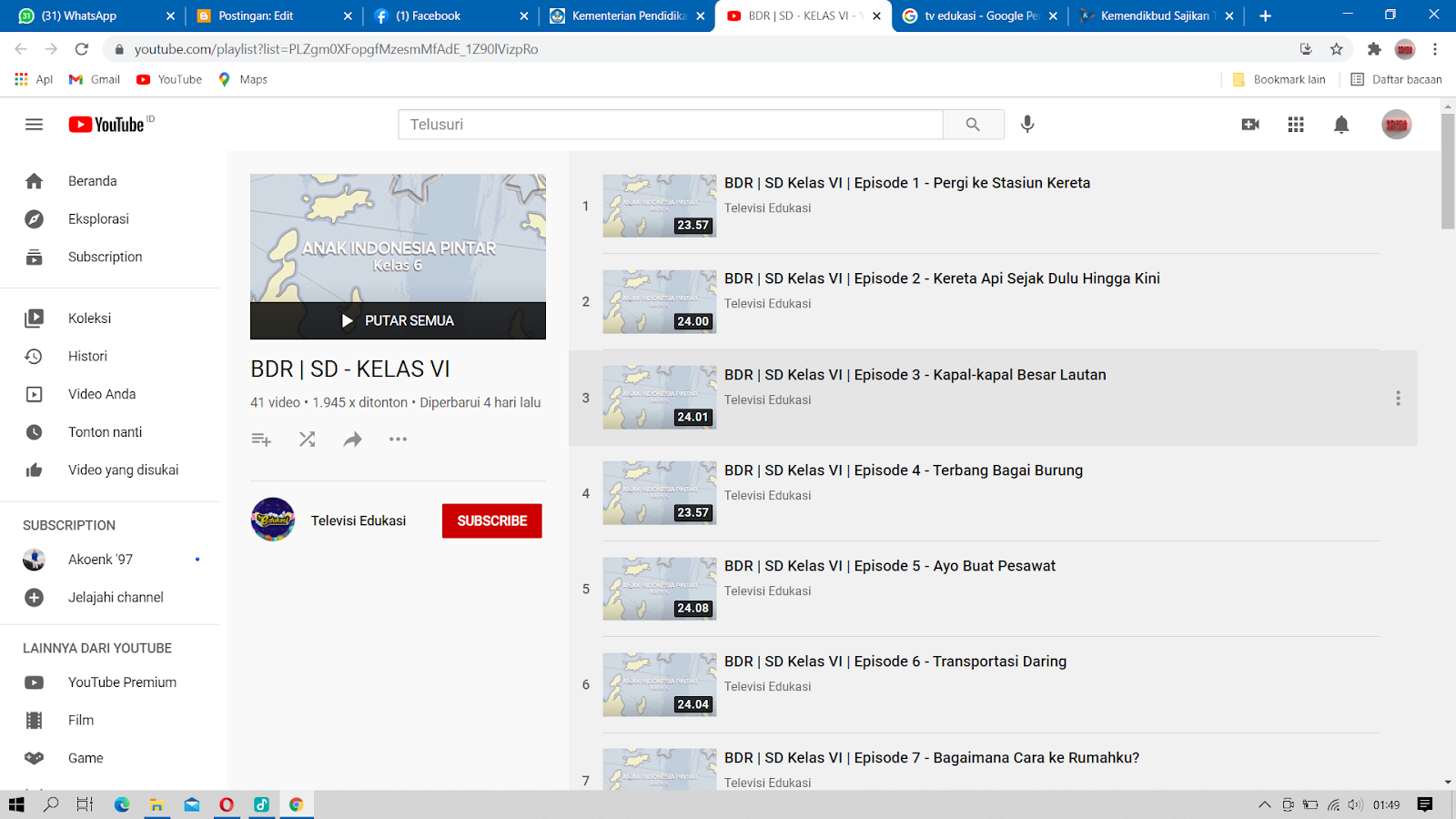Click the browser address bar URL

pyautogui.click(x=336, y=49)
